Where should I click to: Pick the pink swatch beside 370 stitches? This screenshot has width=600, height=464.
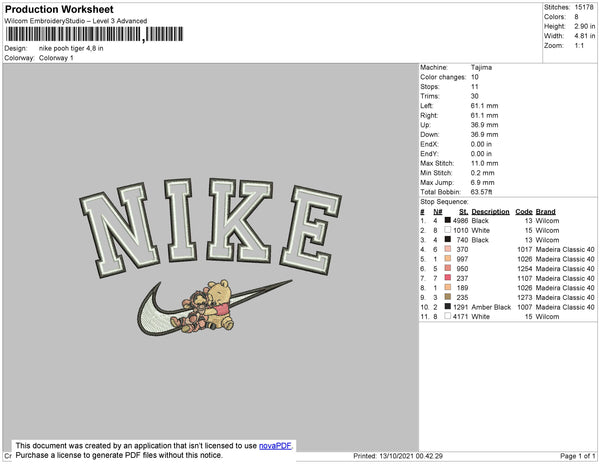[447, 249]
